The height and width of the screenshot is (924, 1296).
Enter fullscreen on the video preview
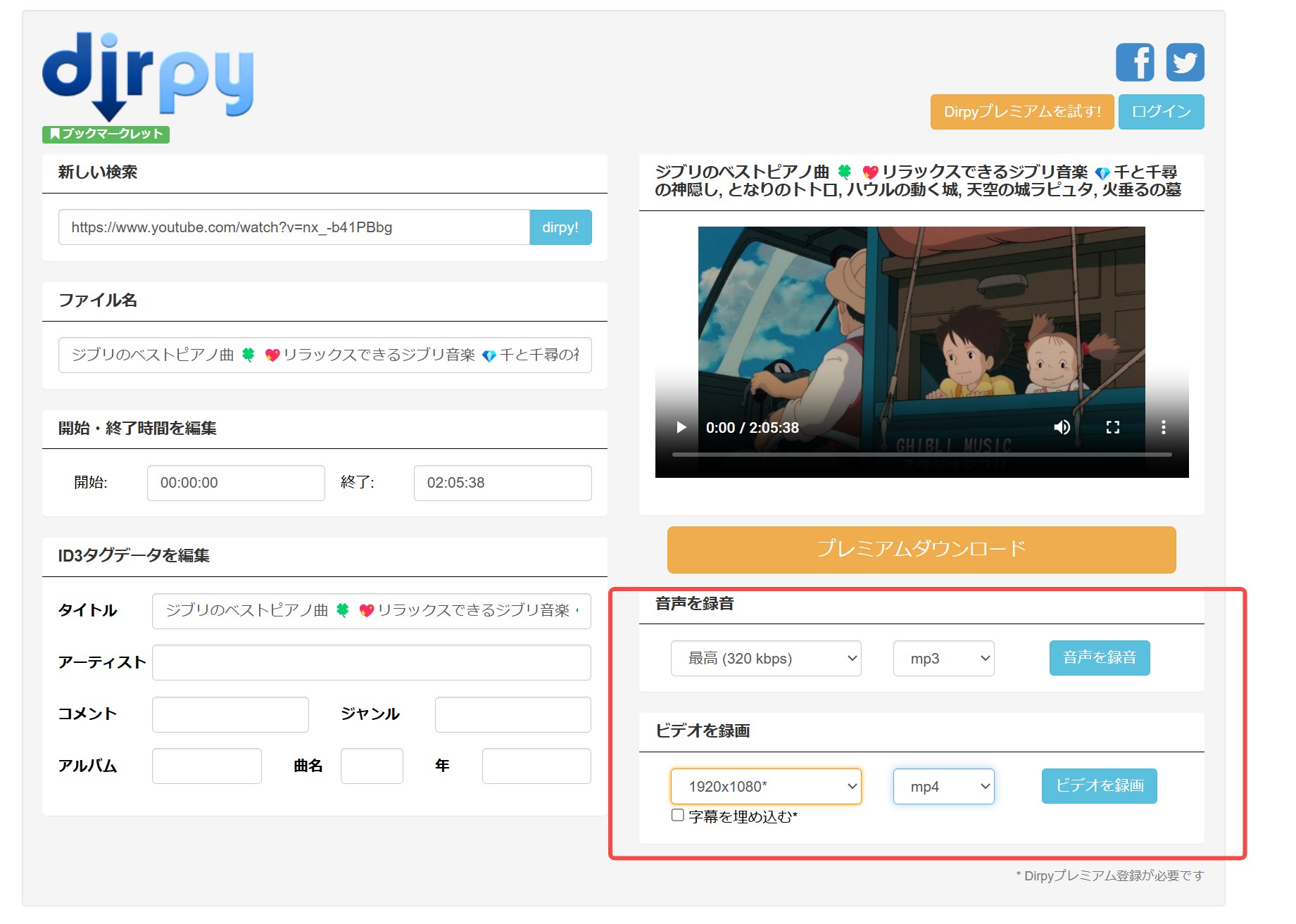[1112, 427]
